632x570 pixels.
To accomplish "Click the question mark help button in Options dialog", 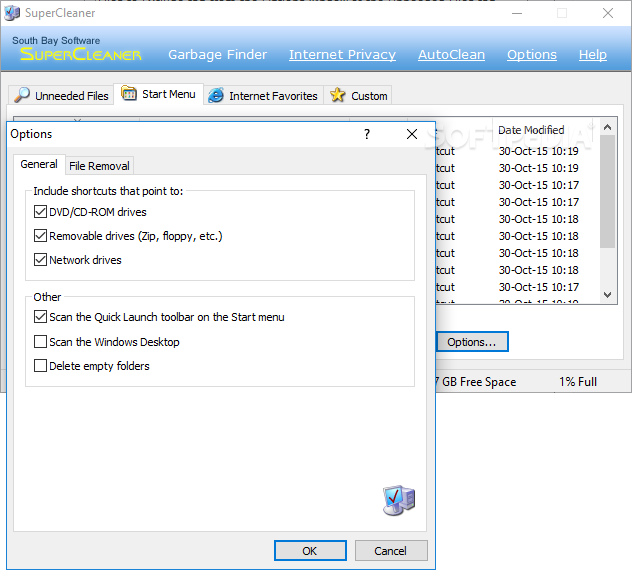I will click(x=367, y=134).
